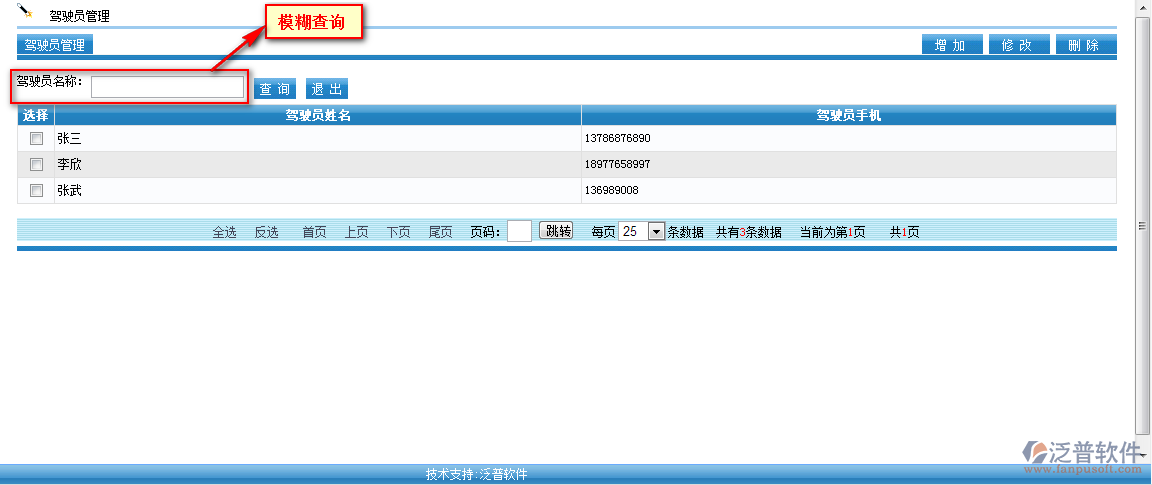The width and height of the screenshot is (1152, 485).
Task: Click the 退出 exit button
Action: coord(327,89)
